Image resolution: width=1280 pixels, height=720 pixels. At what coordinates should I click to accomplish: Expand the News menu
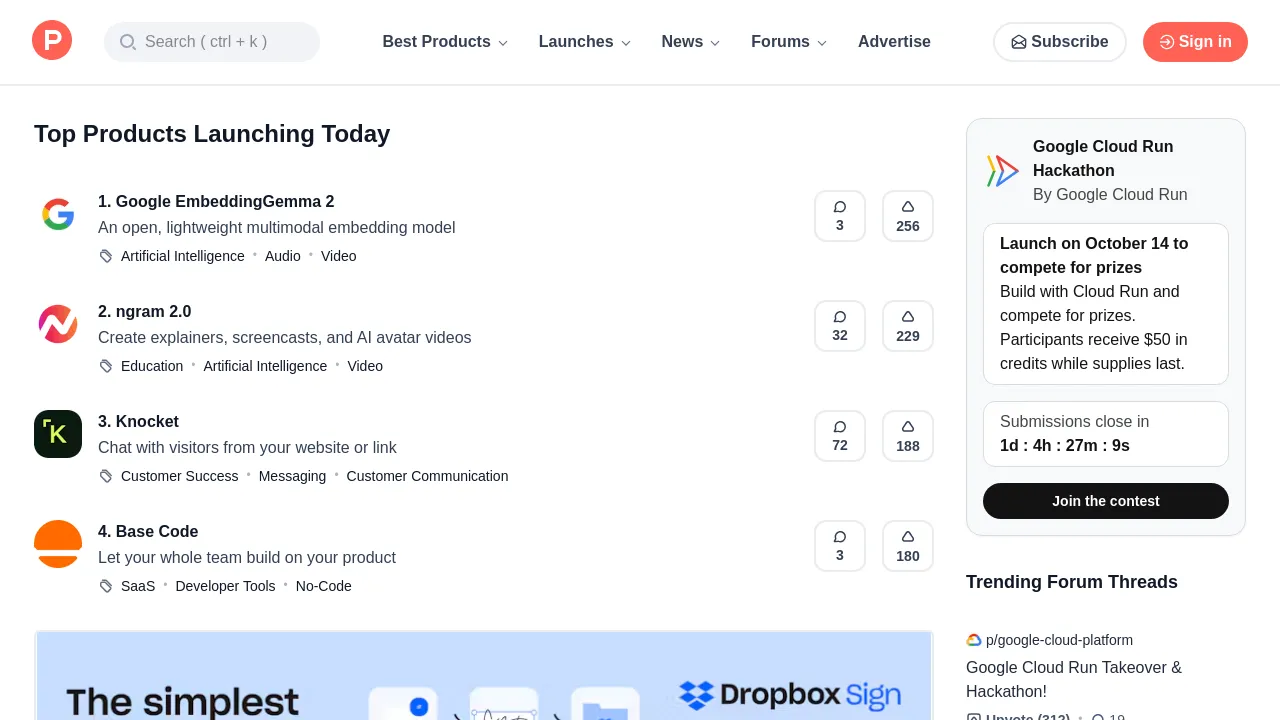click(691, 42)
